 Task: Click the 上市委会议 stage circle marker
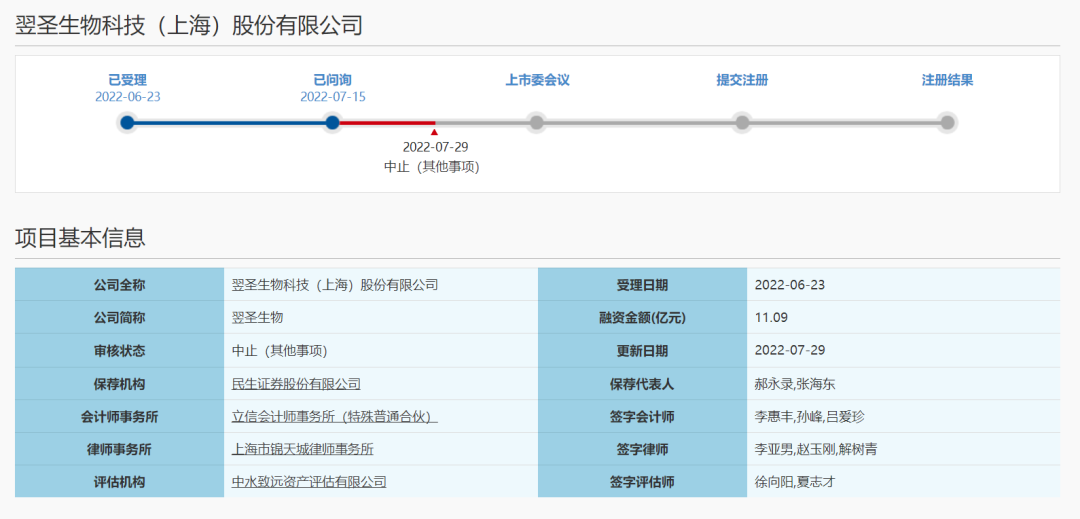(537, 123)
